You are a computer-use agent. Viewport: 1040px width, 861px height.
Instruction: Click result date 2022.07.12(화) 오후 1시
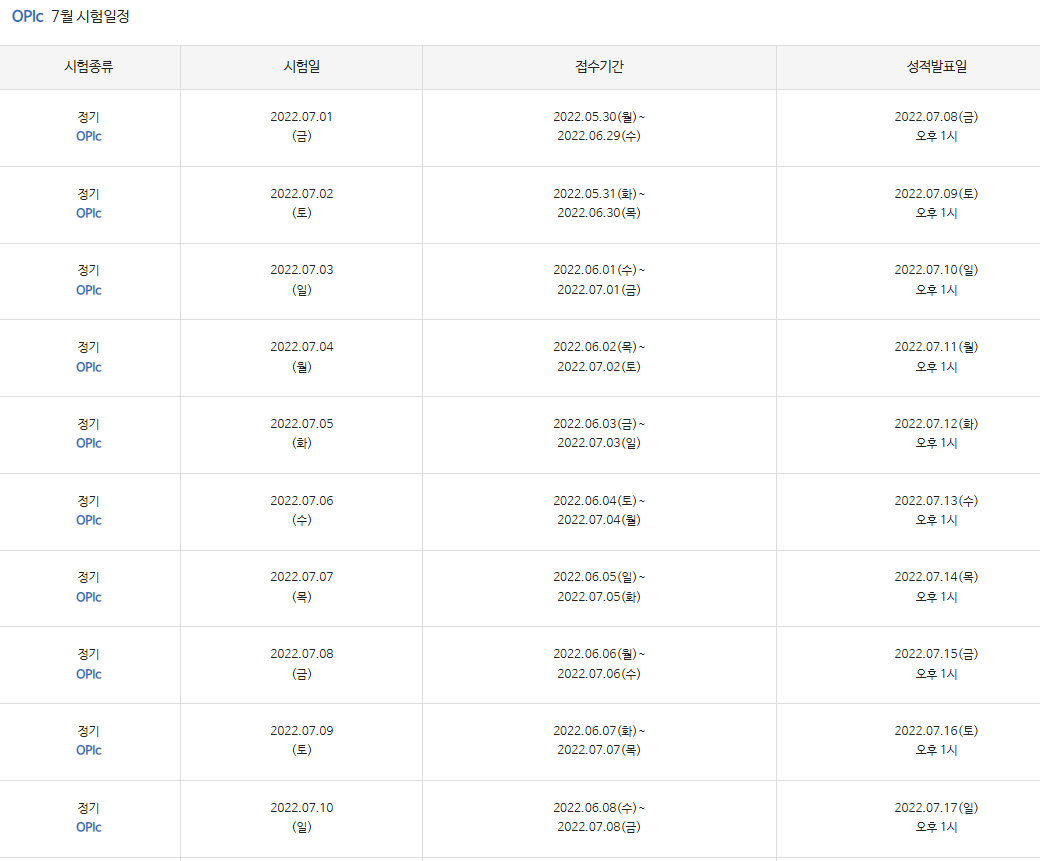tap(937, 433)
